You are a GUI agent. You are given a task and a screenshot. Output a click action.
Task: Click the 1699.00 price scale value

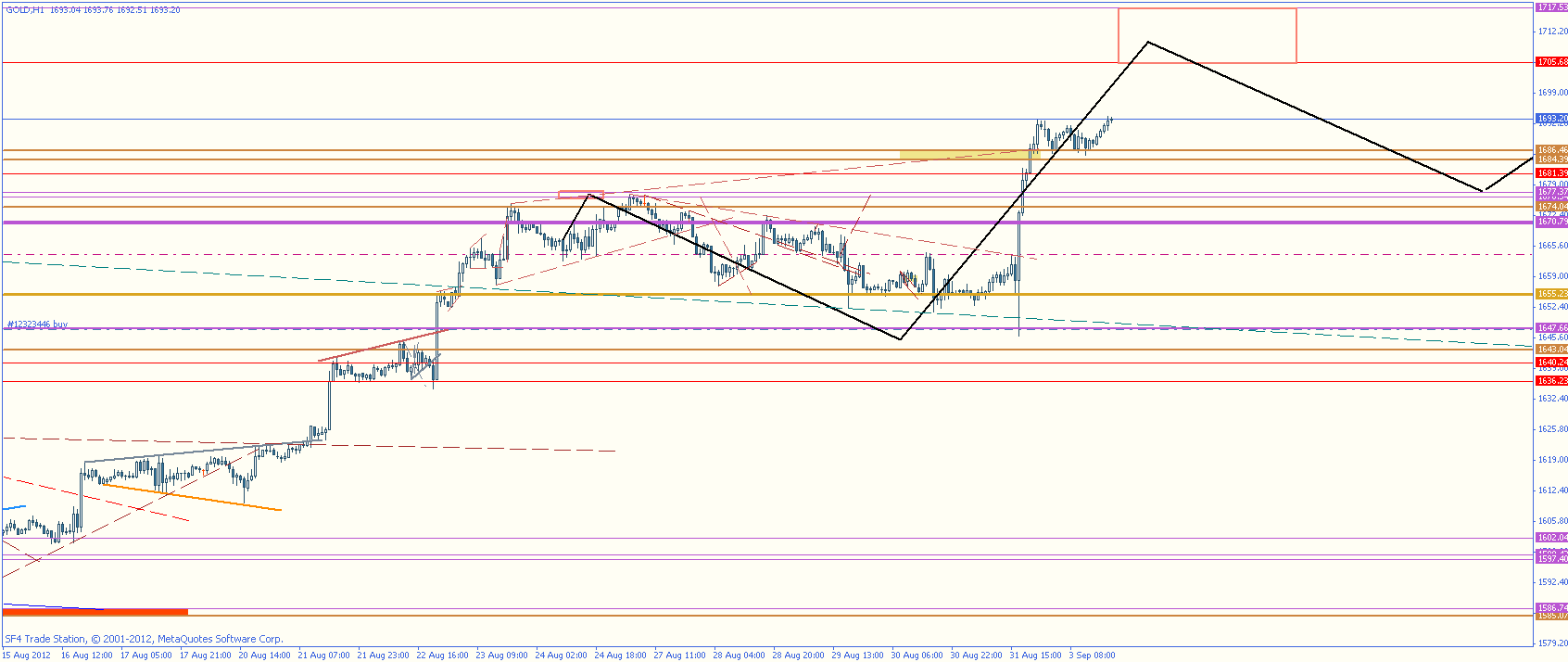click(x=1552, y=93)
